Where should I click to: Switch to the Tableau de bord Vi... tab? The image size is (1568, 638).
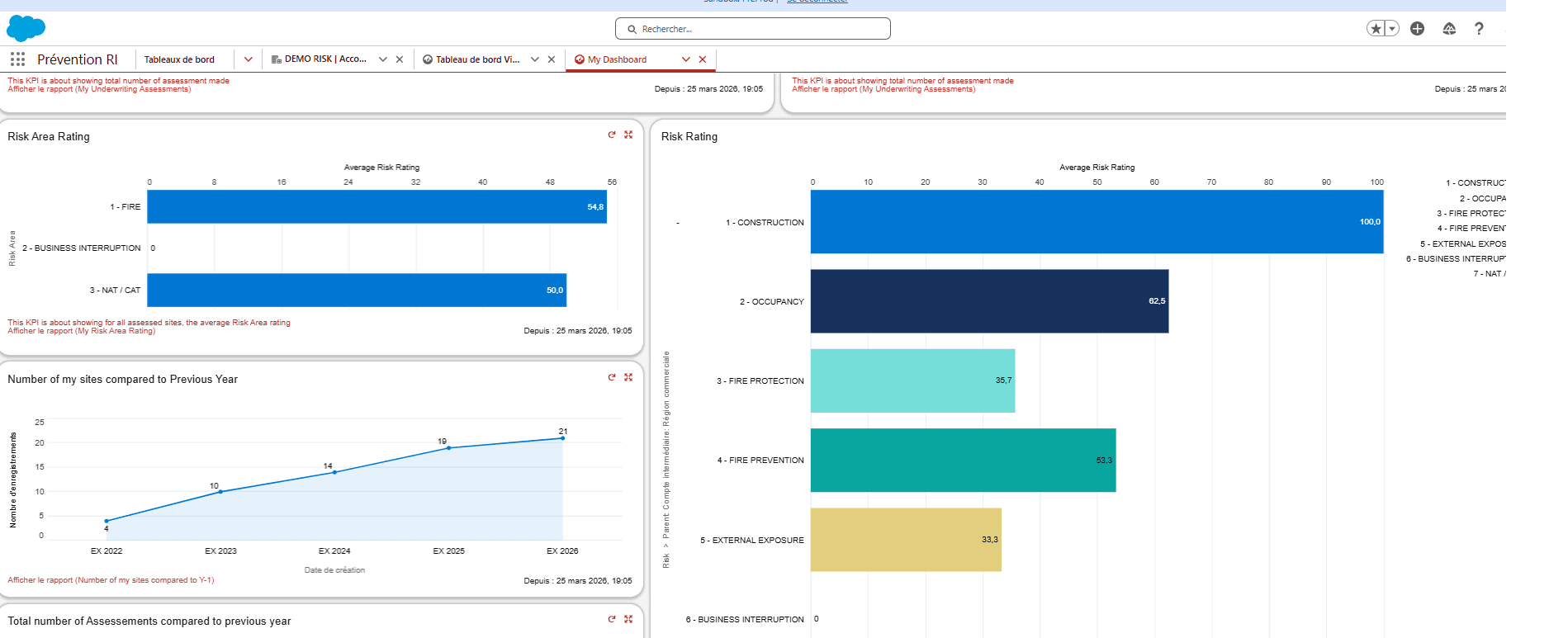[471, 59]
